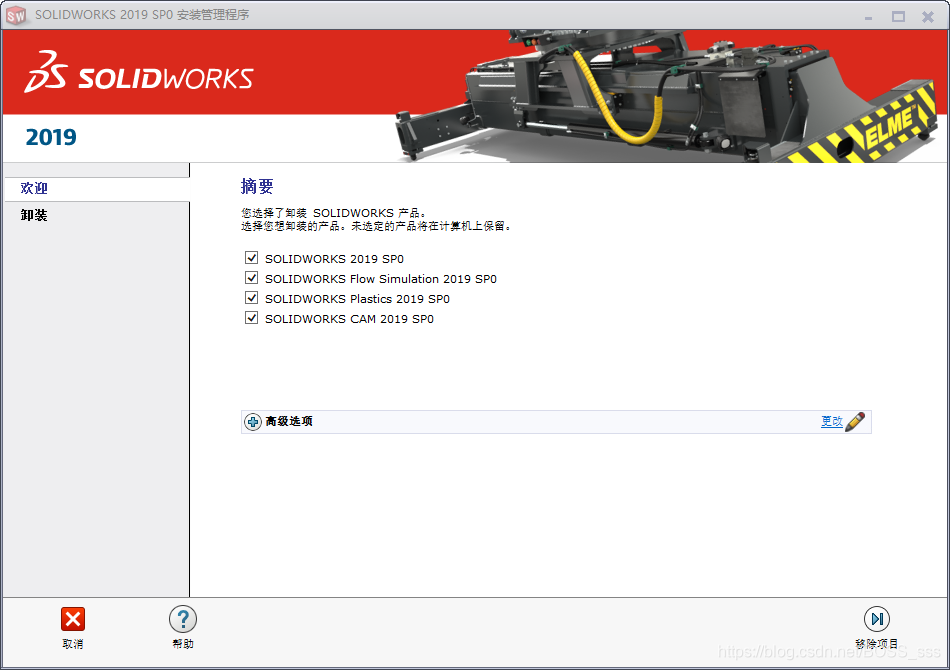Uncheck SOLIDWORKS 2019 SP0 checkbox
This screenshot has width=950, height=670.
click(251, 258)
